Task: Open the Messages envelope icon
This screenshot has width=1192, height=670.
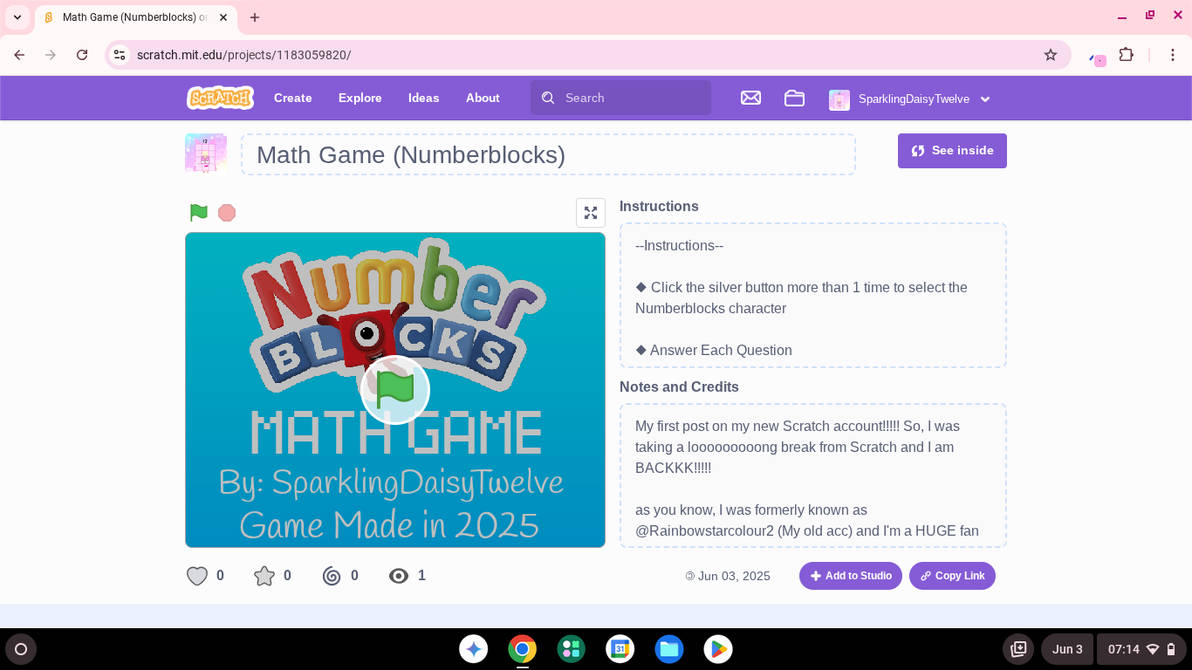Action: coord(750,98)
